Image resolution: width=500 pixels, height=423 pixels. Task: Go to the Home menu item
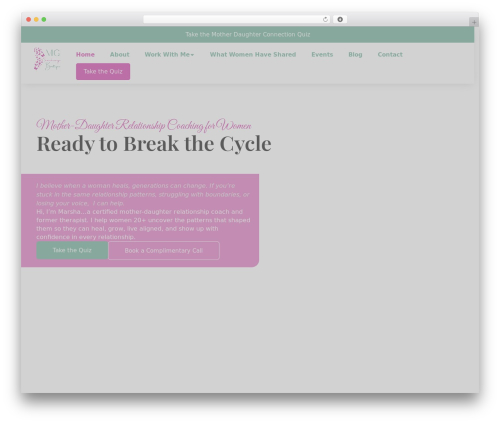pos(85,54)
